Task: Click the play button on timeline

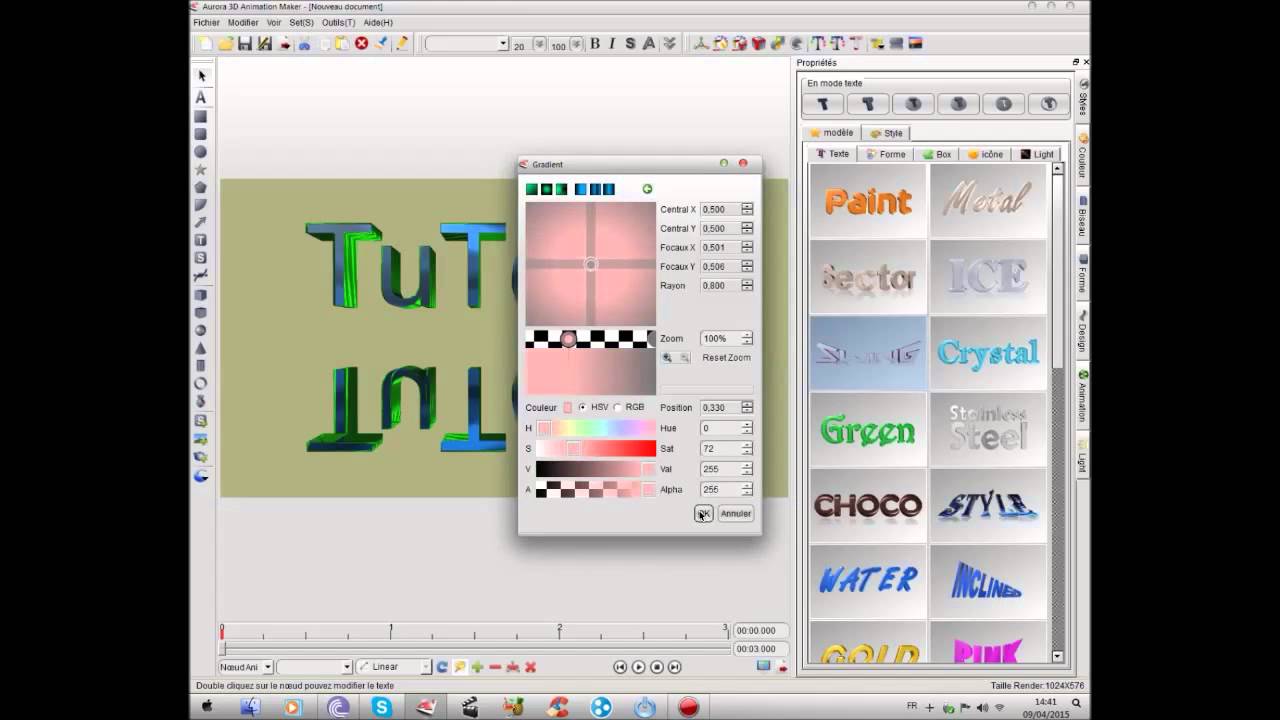Action: pos(638,667)
